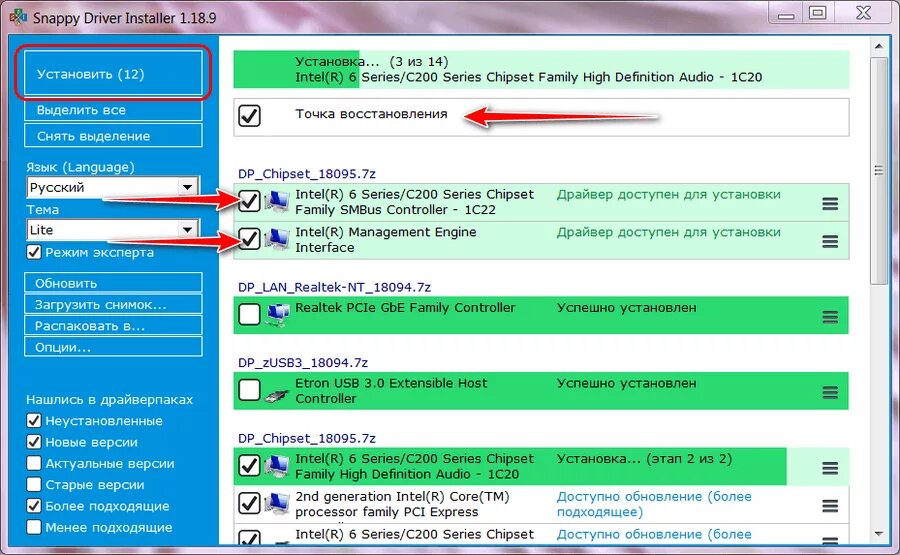The width and height of the screenshot is (900, 555).
Task: Check Etron USB 3.0 Host Controller checkbox
Action: tap(249, 390)
